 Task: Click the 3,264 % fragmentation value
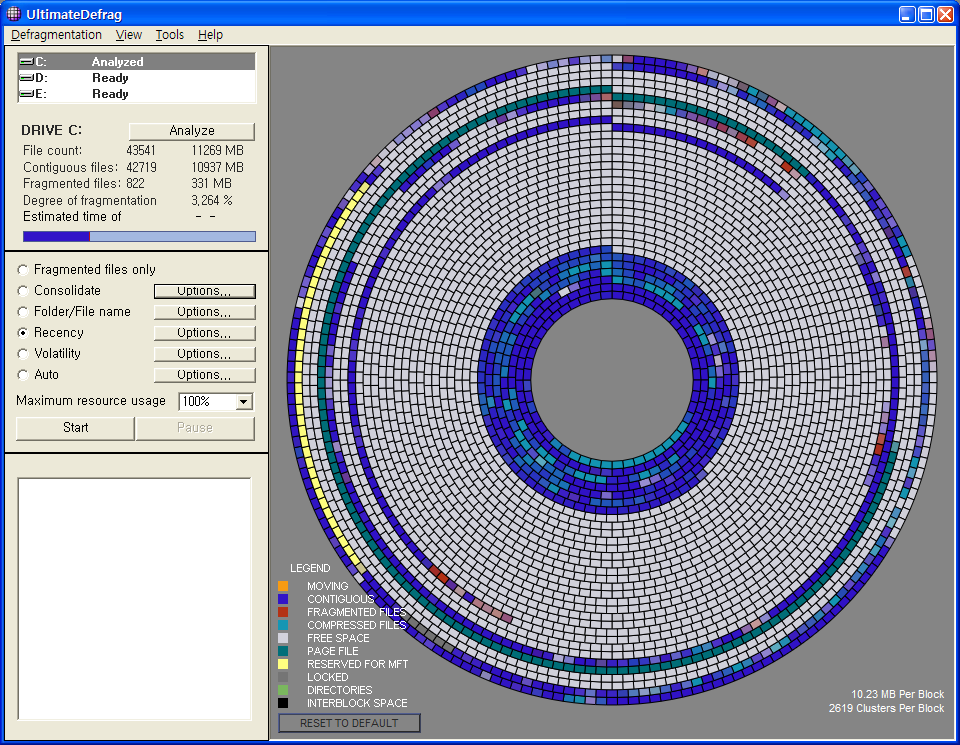coord(212,200)
